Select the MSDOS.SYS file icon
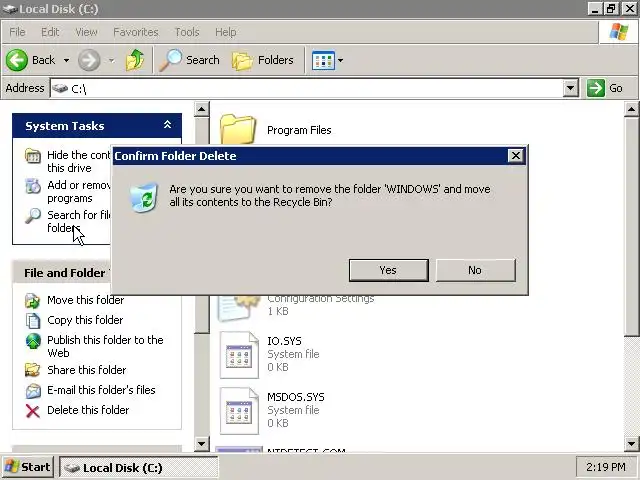The image size is (640, 480). point(239,411)
